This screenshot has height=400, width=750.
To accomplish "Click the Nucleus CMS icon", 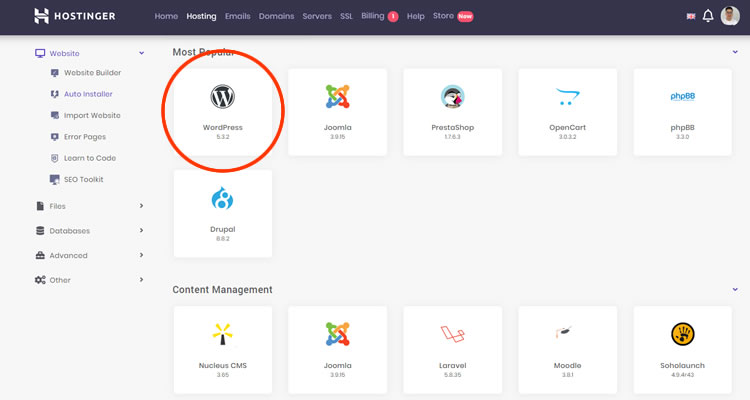I will coord(222,334).
